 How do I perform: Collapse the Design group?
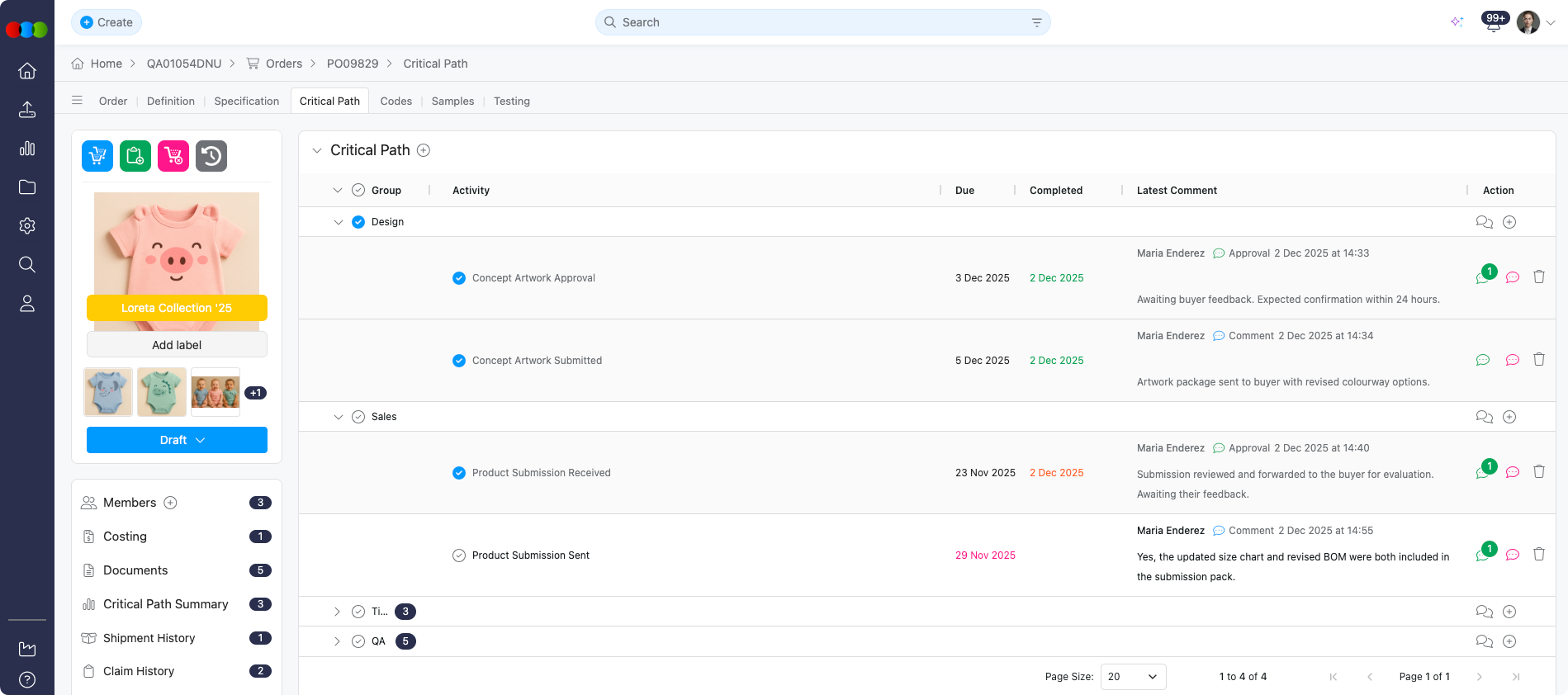tap(338, 222)
